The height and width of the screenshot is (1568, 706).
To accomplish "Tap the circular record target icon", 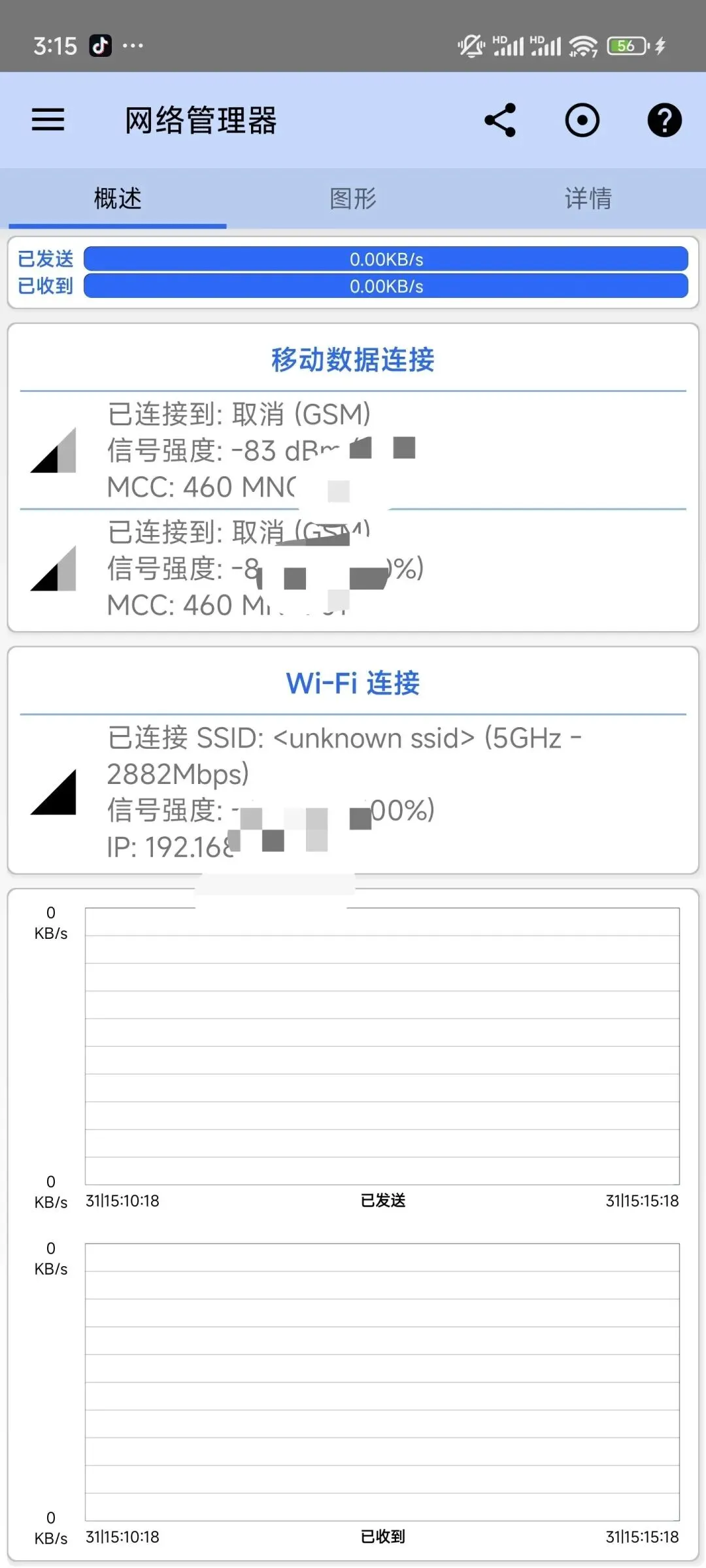I will pos(582,120).
